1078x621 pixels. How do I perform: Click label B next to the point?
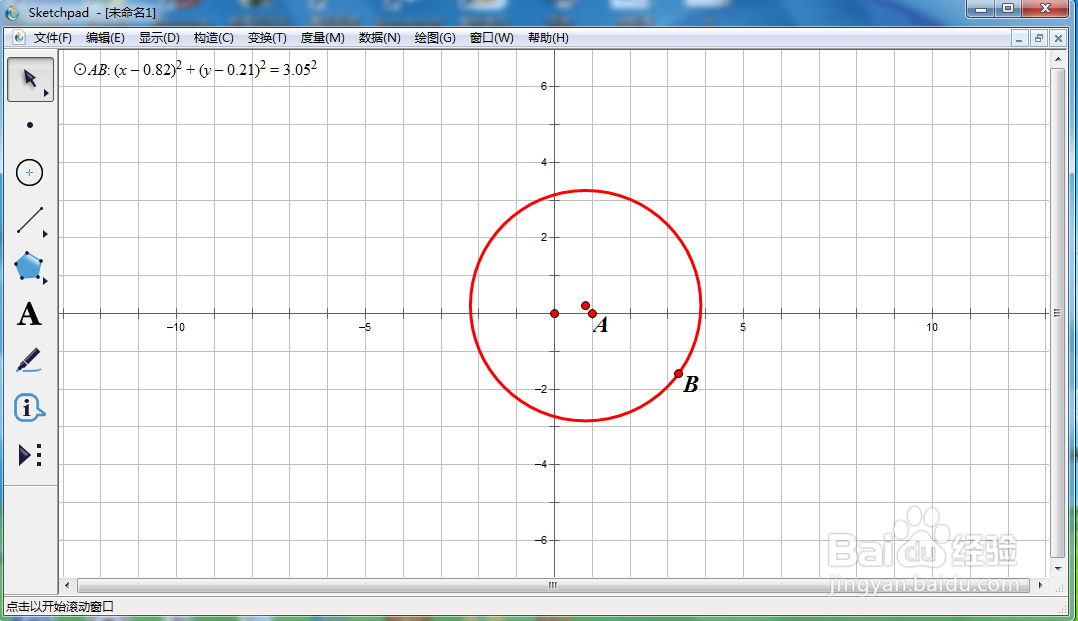pos(691,384)
